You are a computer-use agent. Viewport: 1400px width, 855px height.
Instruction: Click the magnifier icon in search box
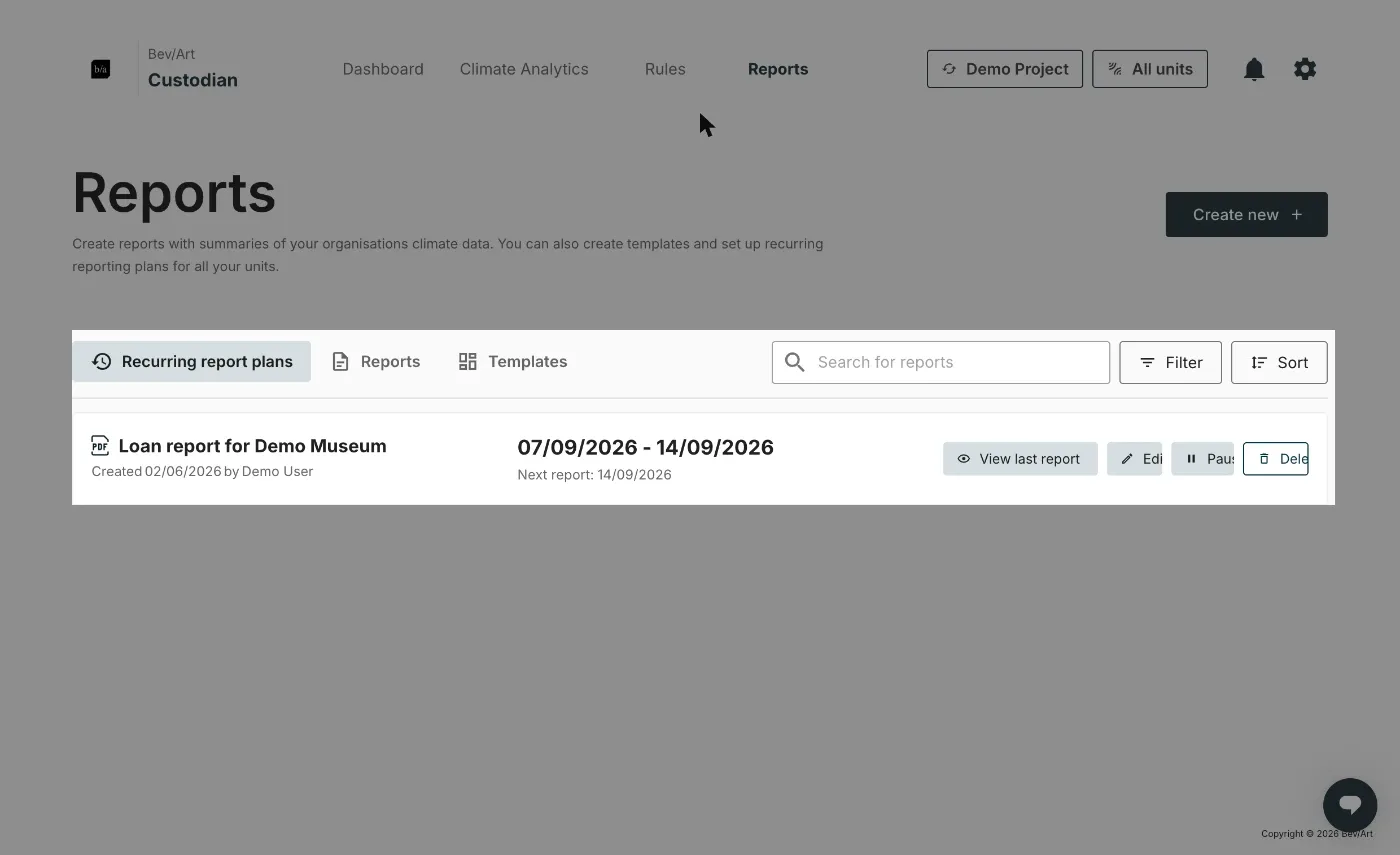(x=795, y=362)
